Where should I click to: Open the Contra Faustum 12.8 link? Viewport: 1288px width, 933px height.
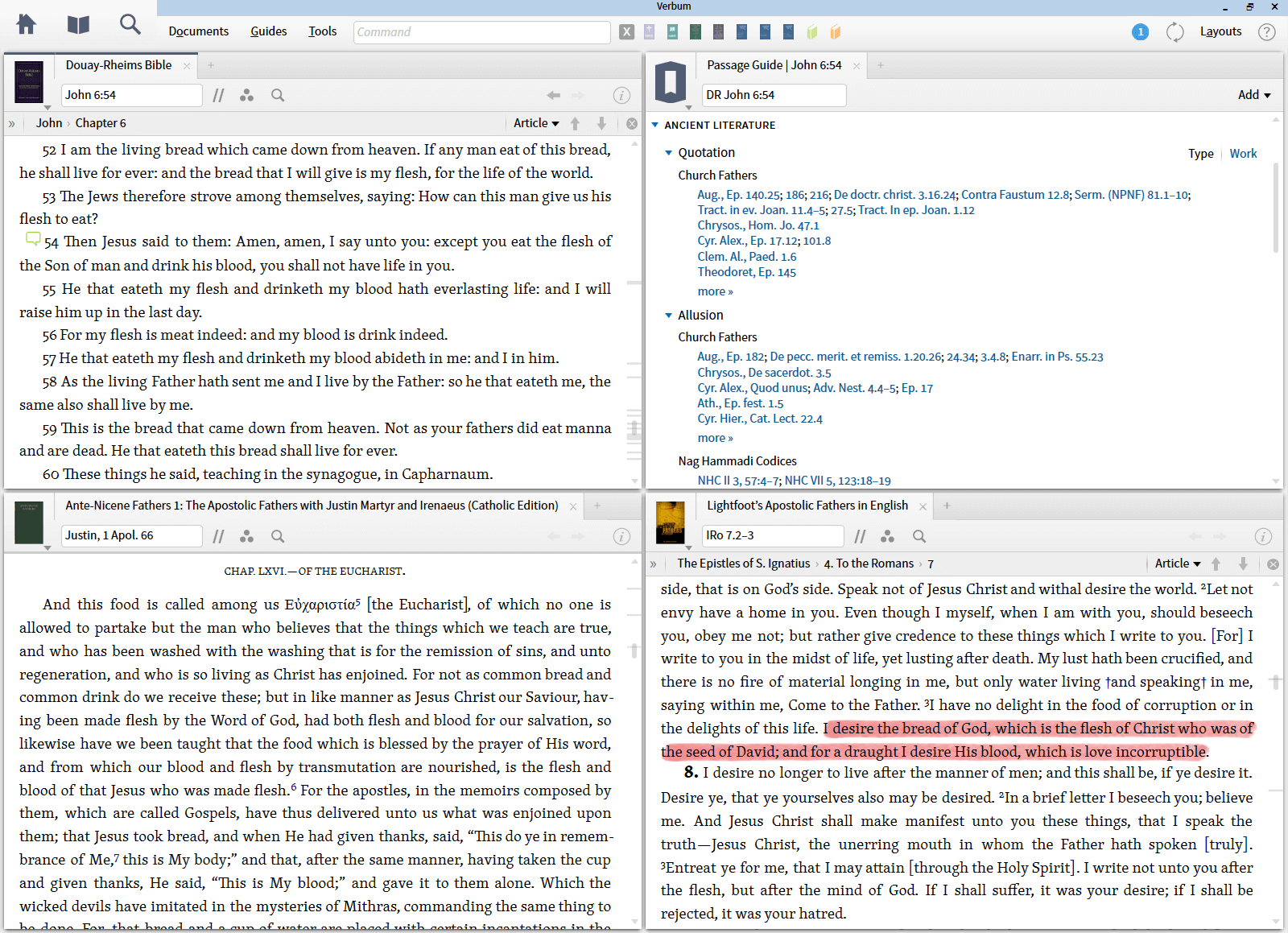click(x=1014, y=195)
